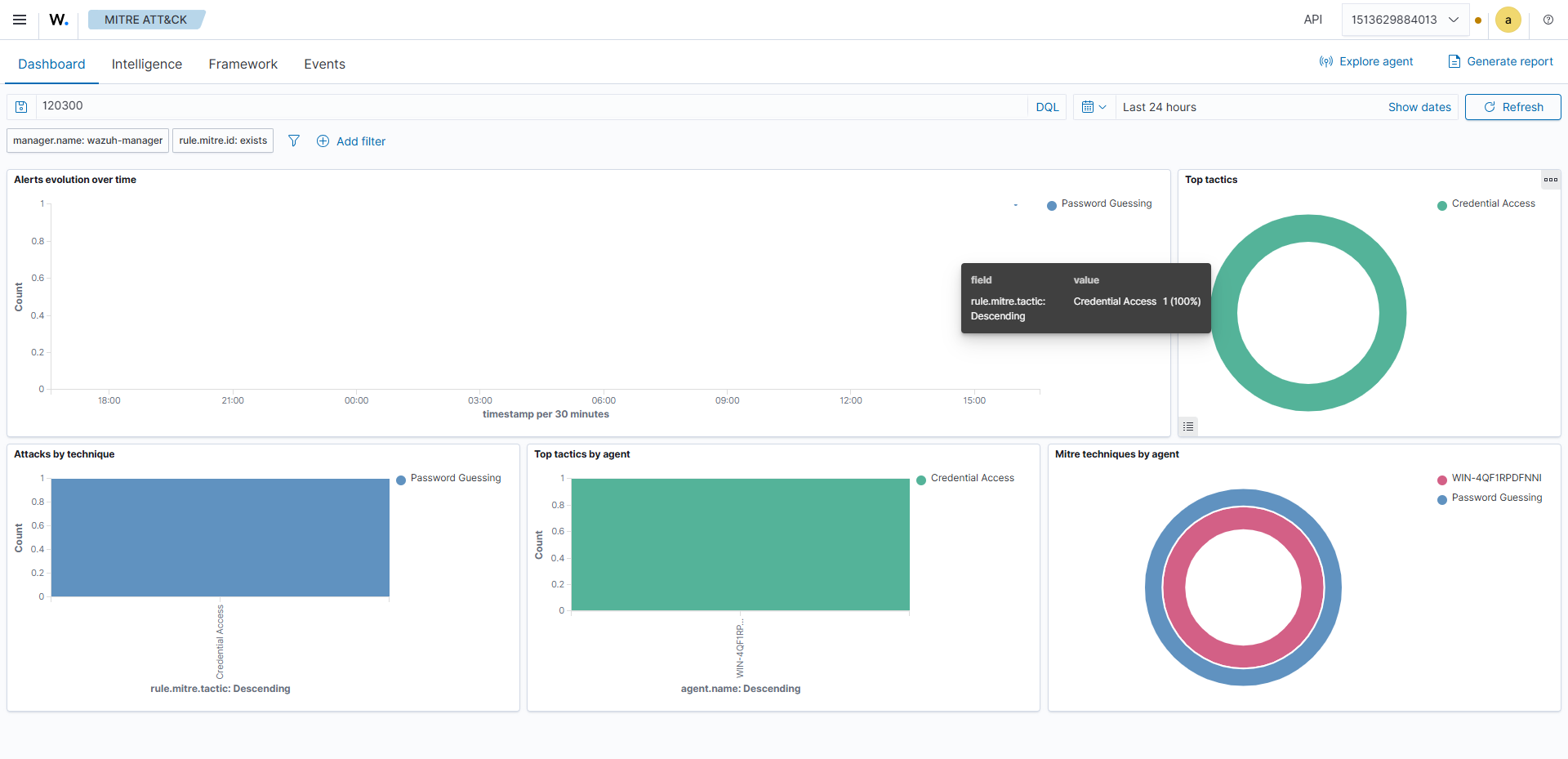This screenshot has width=1568, height=759.
Task: Open the saved queries icon
Action: (22, 107)
